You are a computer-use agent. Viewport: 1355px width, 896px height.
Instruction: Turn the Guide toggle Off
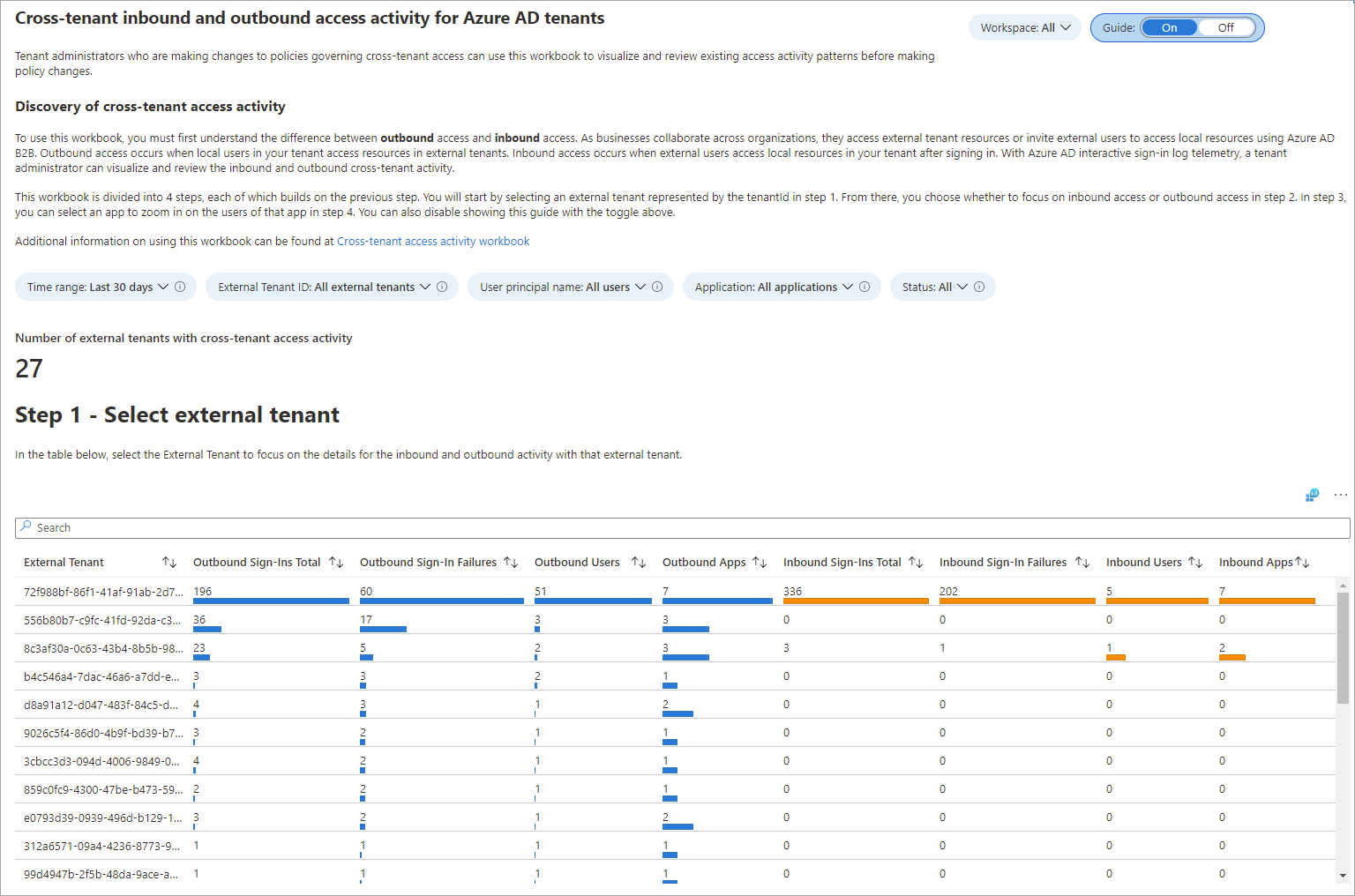(1226, 27)
